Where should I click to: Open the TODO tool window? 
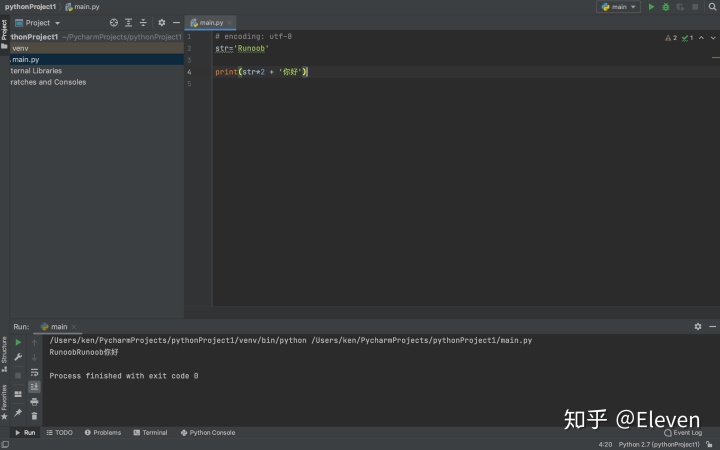60,433
